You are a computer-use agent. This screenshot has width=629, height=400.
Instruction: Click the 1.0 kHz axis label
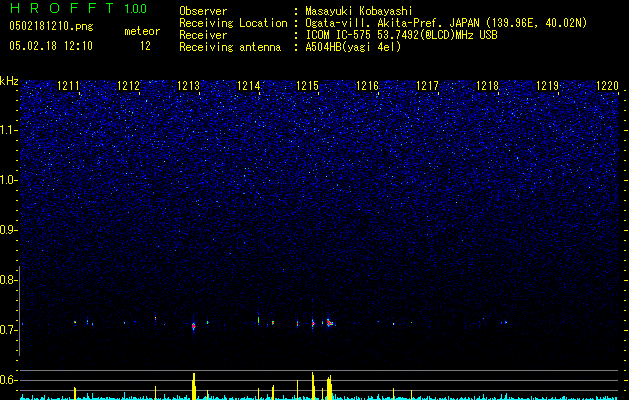click(9, 180)
